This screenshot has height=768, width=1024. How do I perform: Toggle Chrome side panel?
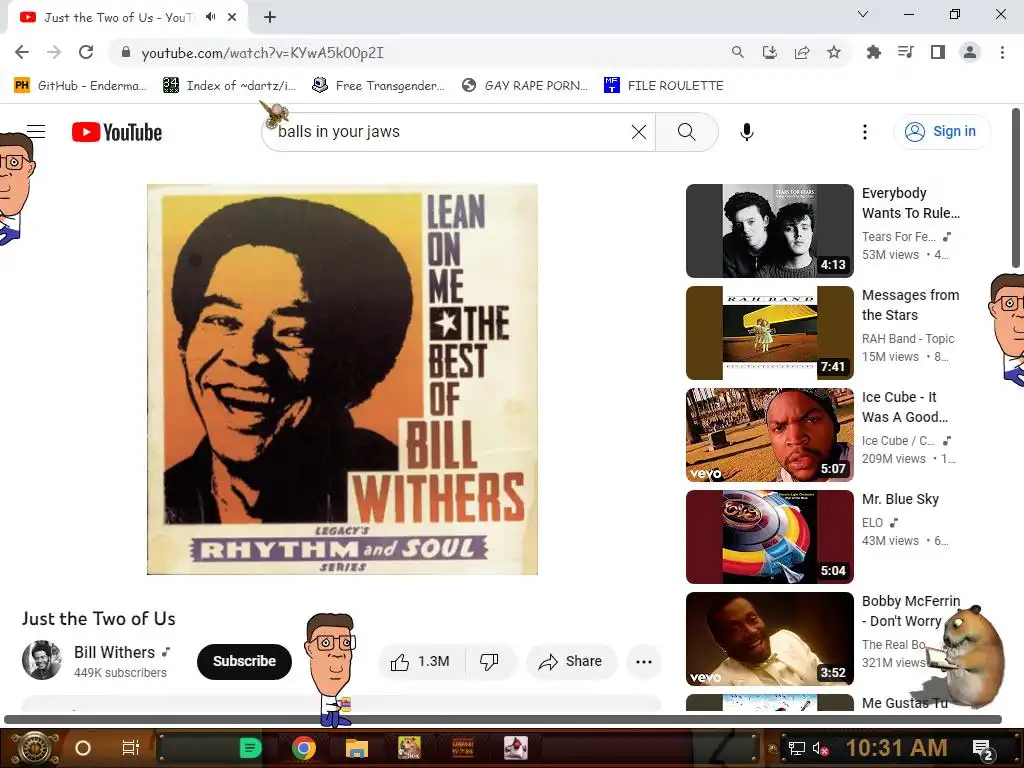click(x=938, y=52)
